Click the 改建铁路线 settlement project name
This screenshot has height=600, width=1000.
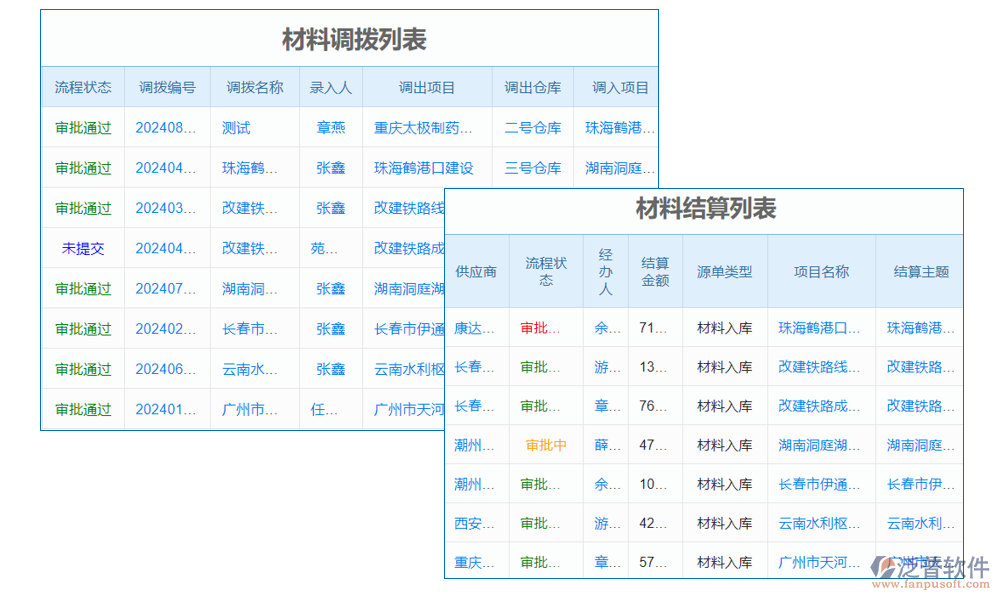[821, 366]
